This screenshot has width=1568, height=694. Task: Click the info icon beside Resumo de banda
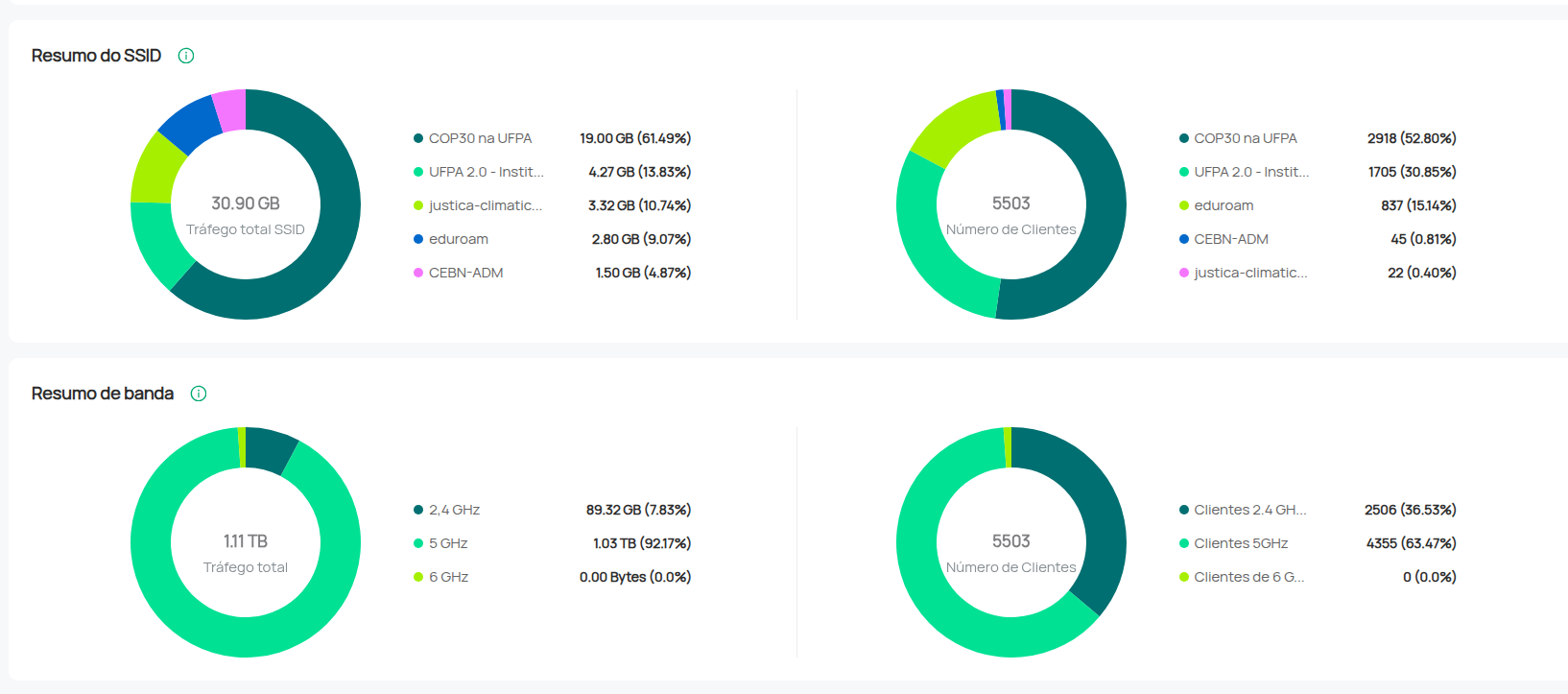(199, 394)
